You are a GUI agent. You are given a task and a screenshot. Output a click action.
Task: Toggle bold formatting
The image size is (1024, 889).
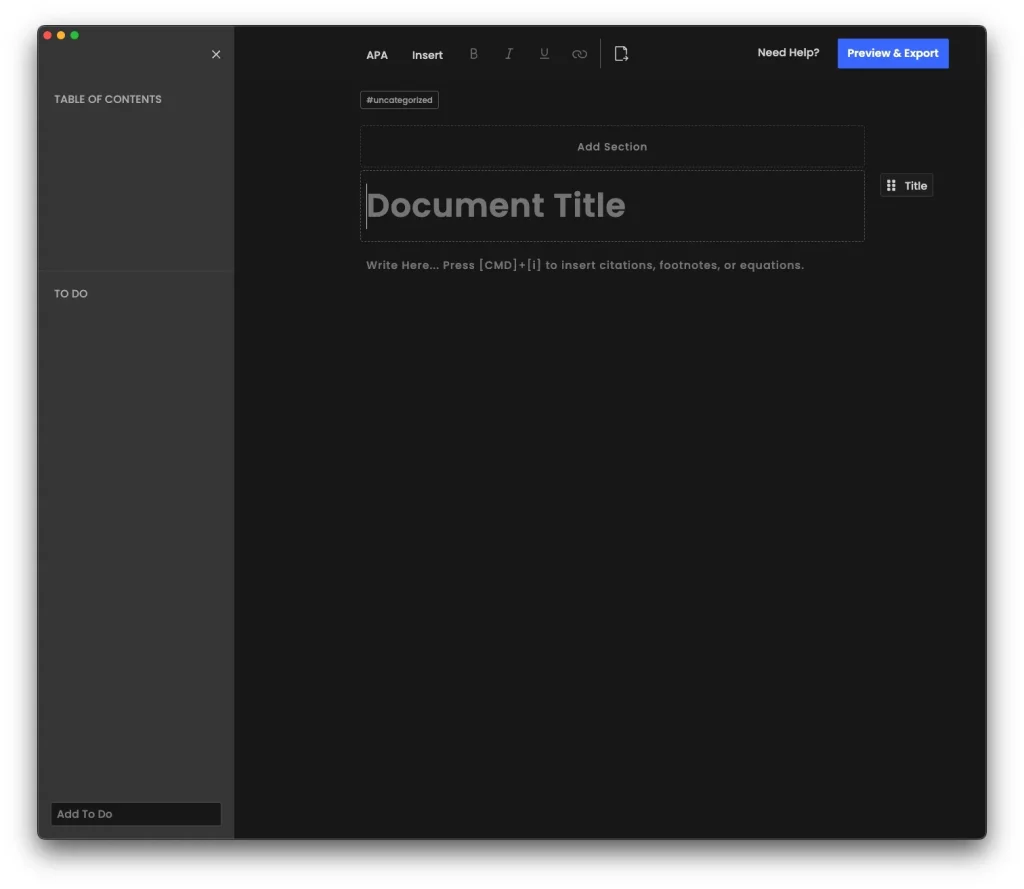coord(474,54)
